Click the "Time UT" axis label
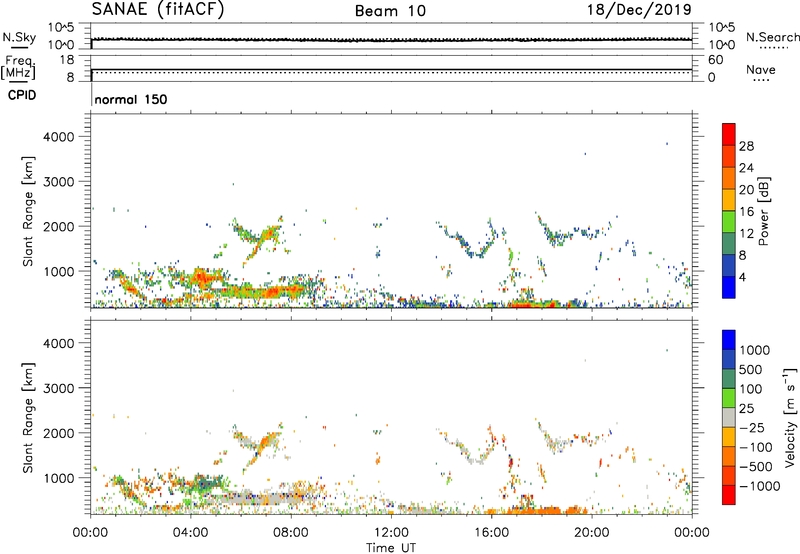800x554 pixels. (391, 548)
